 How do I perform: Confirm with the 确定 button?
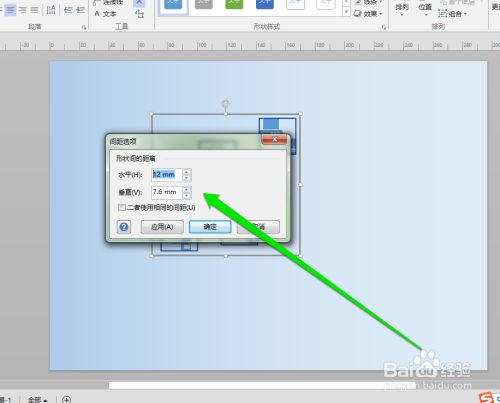(x=210, y=227)
